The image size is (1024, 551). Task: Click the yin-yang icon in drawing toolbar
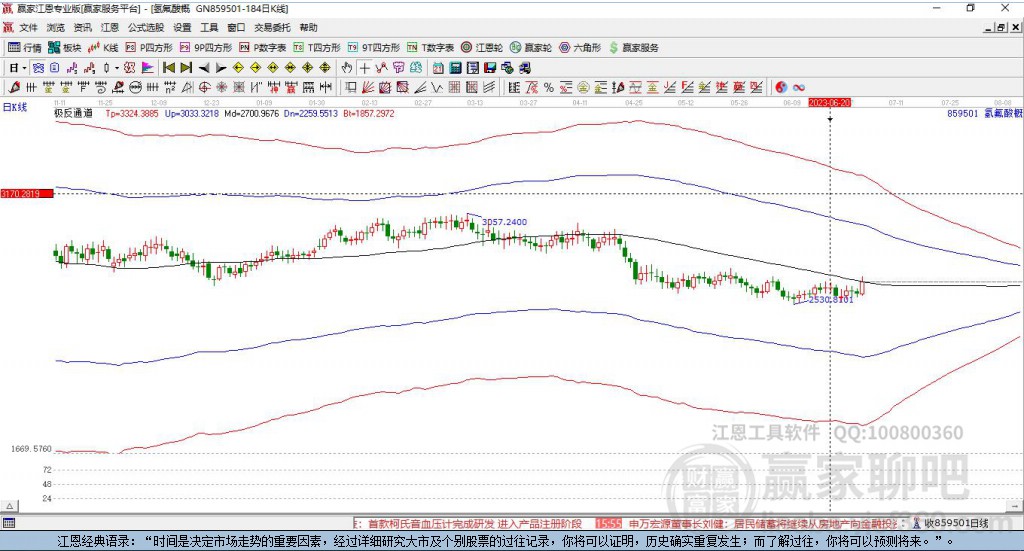tap(781, 87)
